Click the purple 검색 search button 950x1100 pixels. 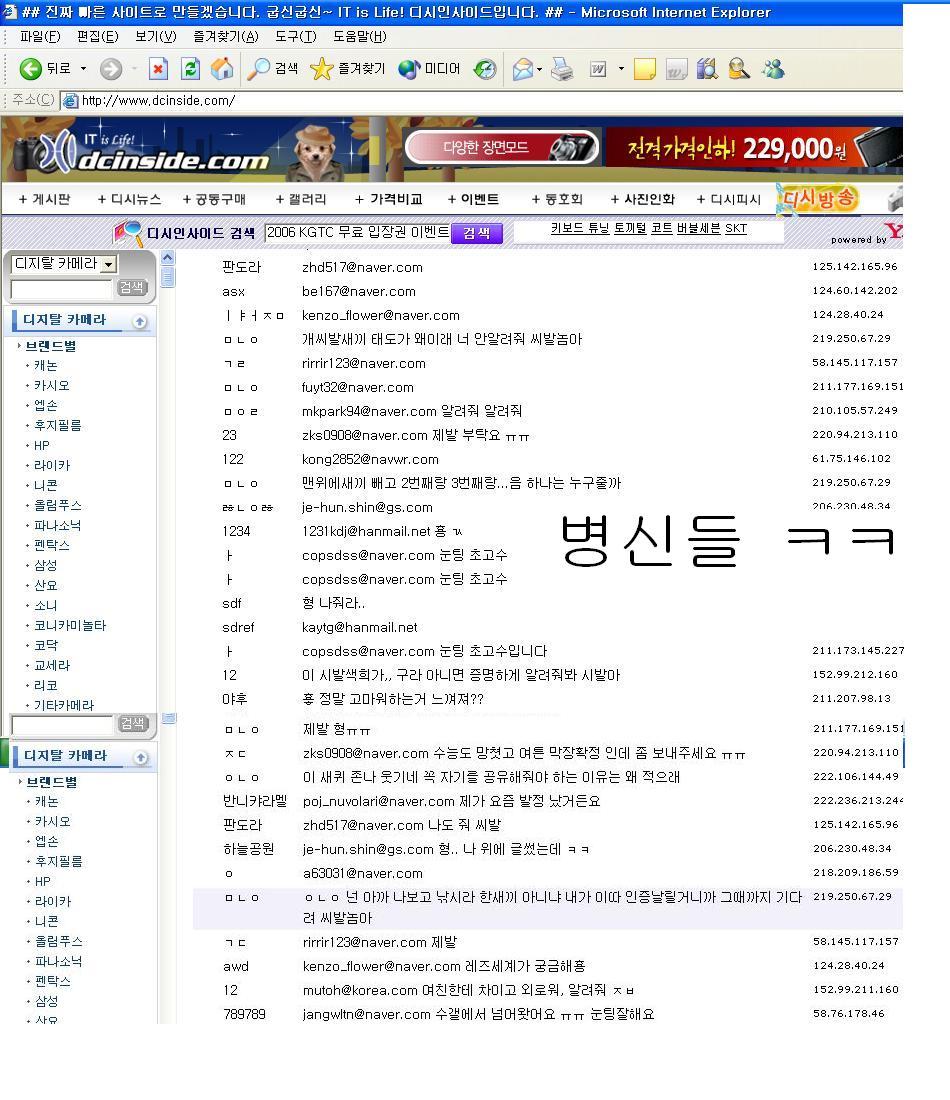pyautogui.click(x=477, y=233)
